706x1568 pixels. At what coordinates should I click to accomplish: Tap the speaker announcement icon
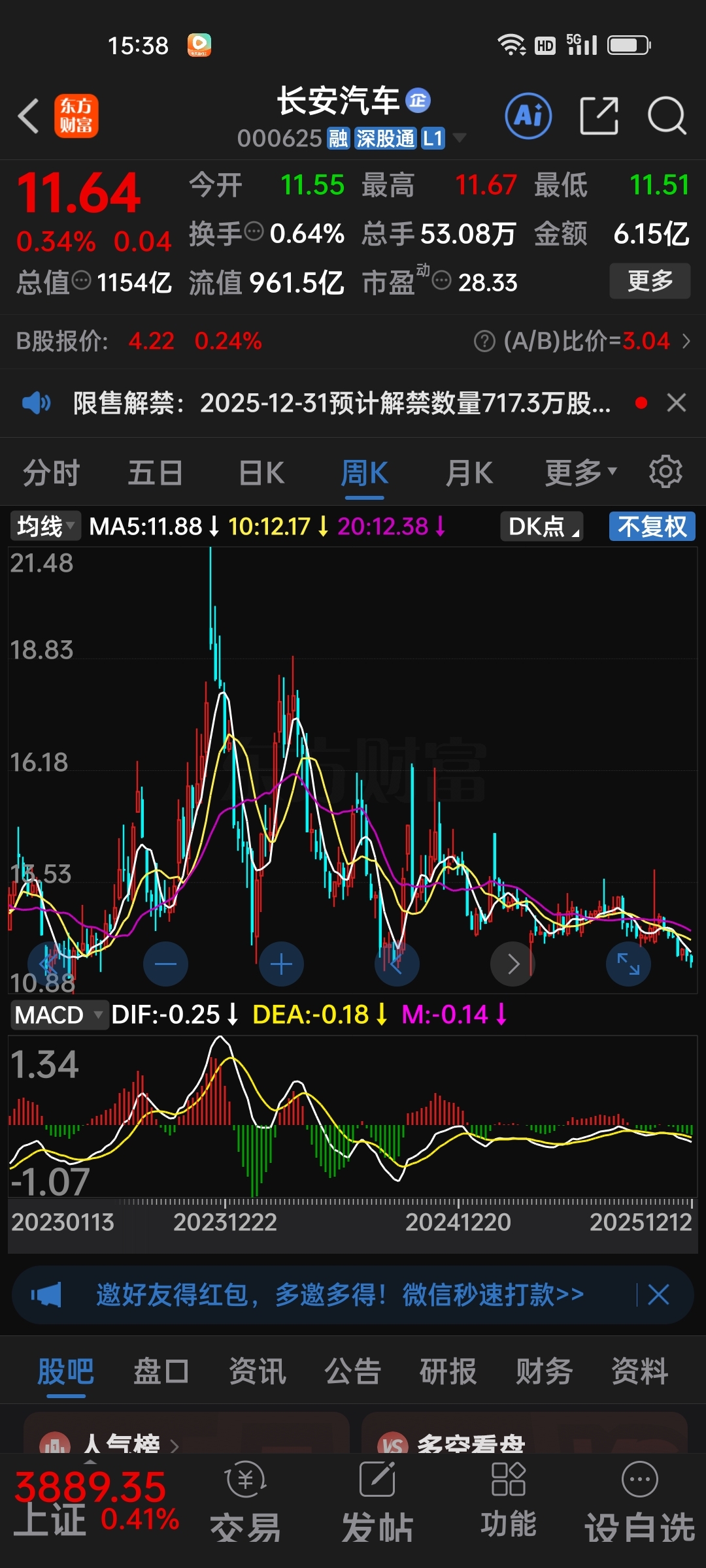[x=36, y=403]
